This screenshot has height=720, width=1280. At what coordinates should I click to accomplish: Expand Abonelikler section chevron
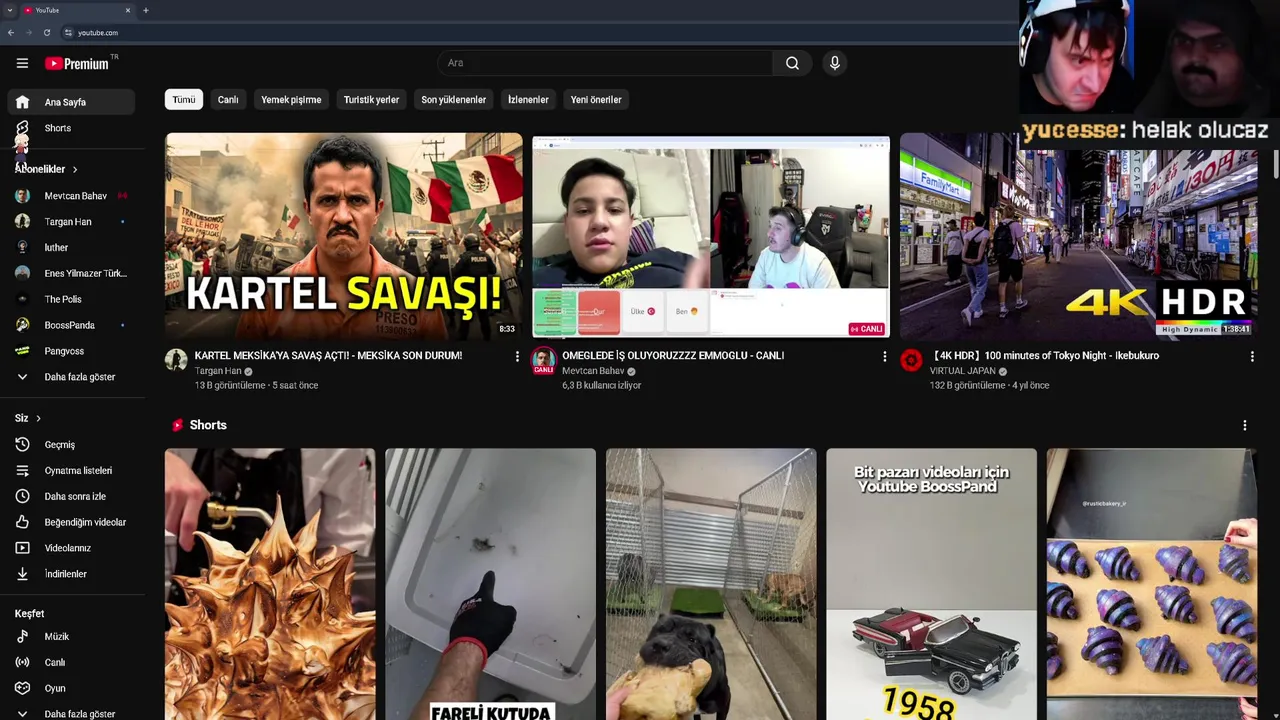(74, 170)
